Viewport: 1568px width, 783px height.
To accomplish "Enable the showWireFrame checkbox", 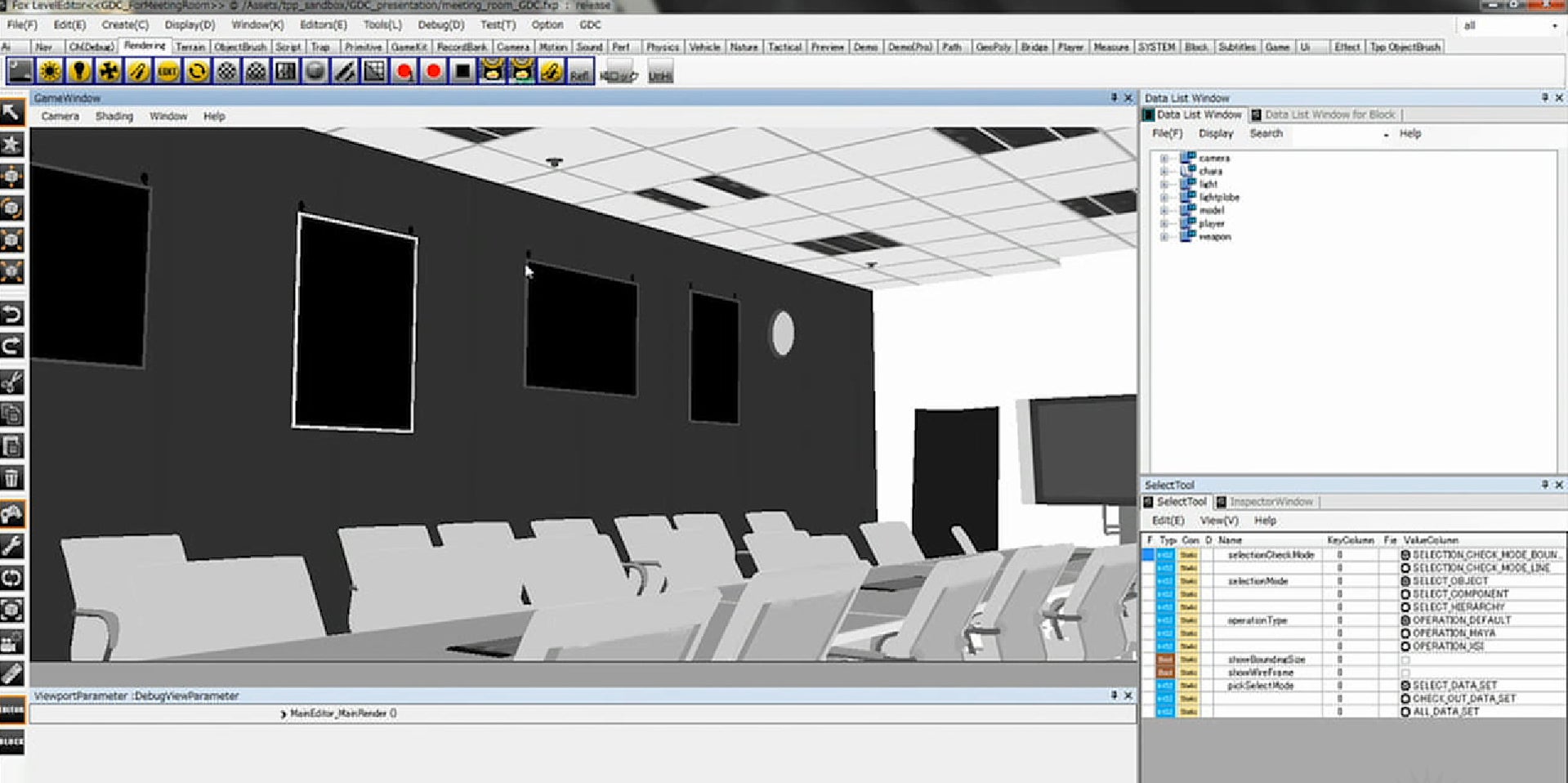I will pyautogui.click(x=1405, y=673).
